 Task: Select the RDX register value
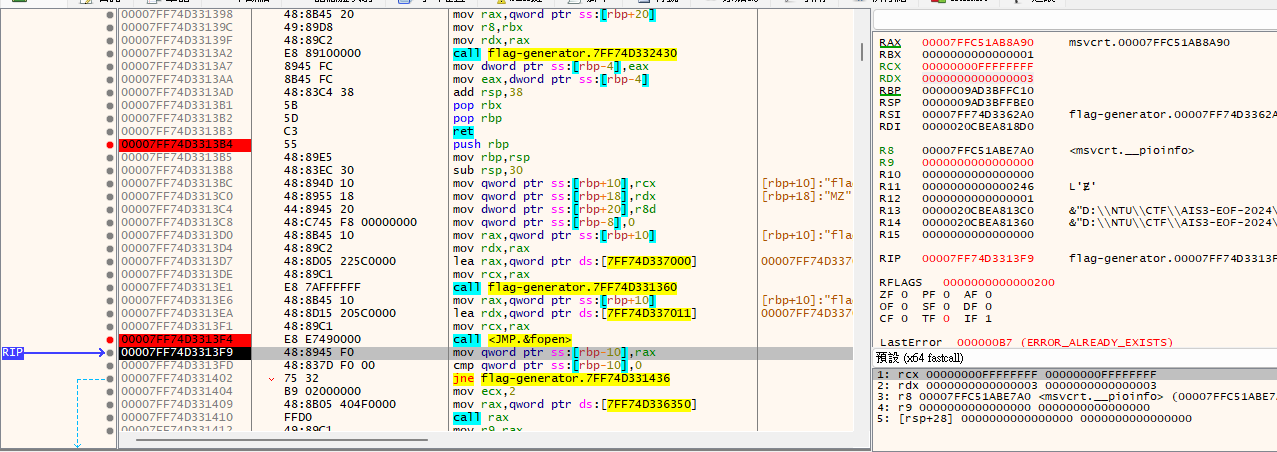point(978,78)
